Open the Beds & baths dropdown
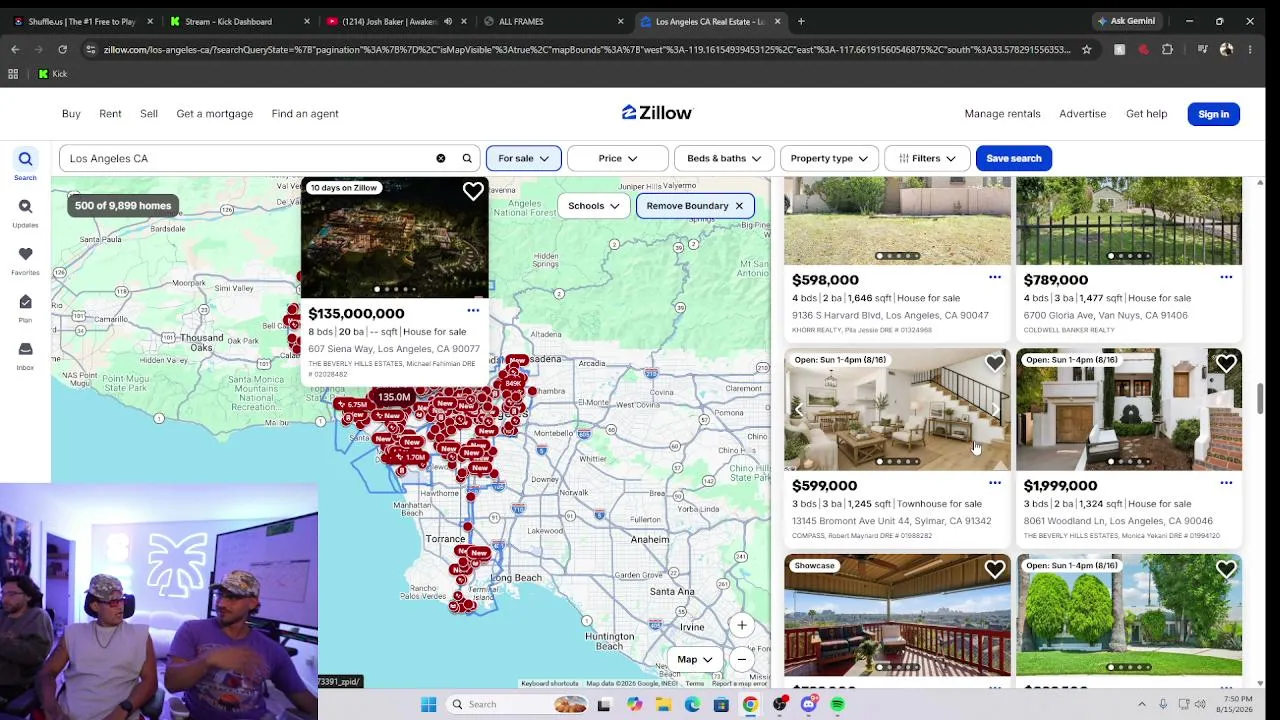 coord(724,158)
